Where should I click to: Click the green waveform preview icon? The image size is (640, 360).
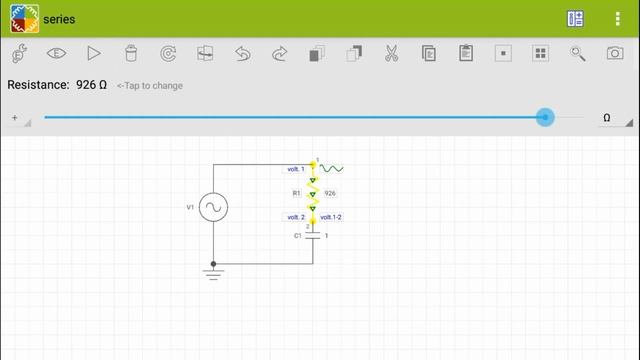[x=331, y=168]
